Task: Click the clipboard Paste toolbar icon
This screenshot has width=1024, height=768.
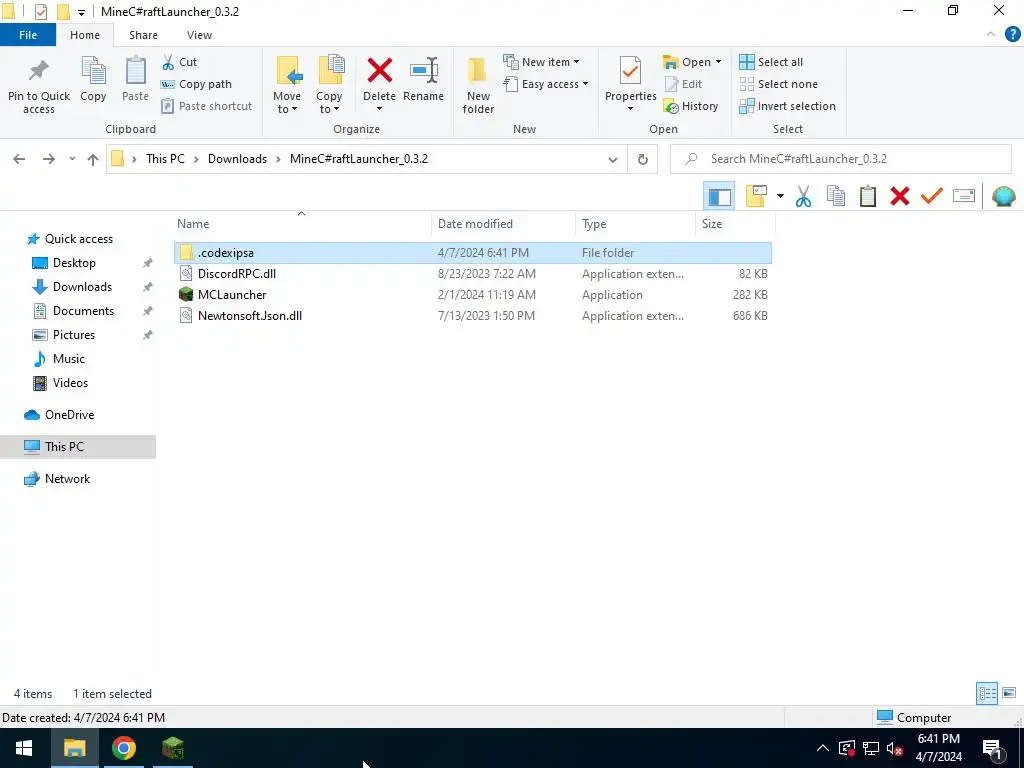Action: (x=868, y=196)
